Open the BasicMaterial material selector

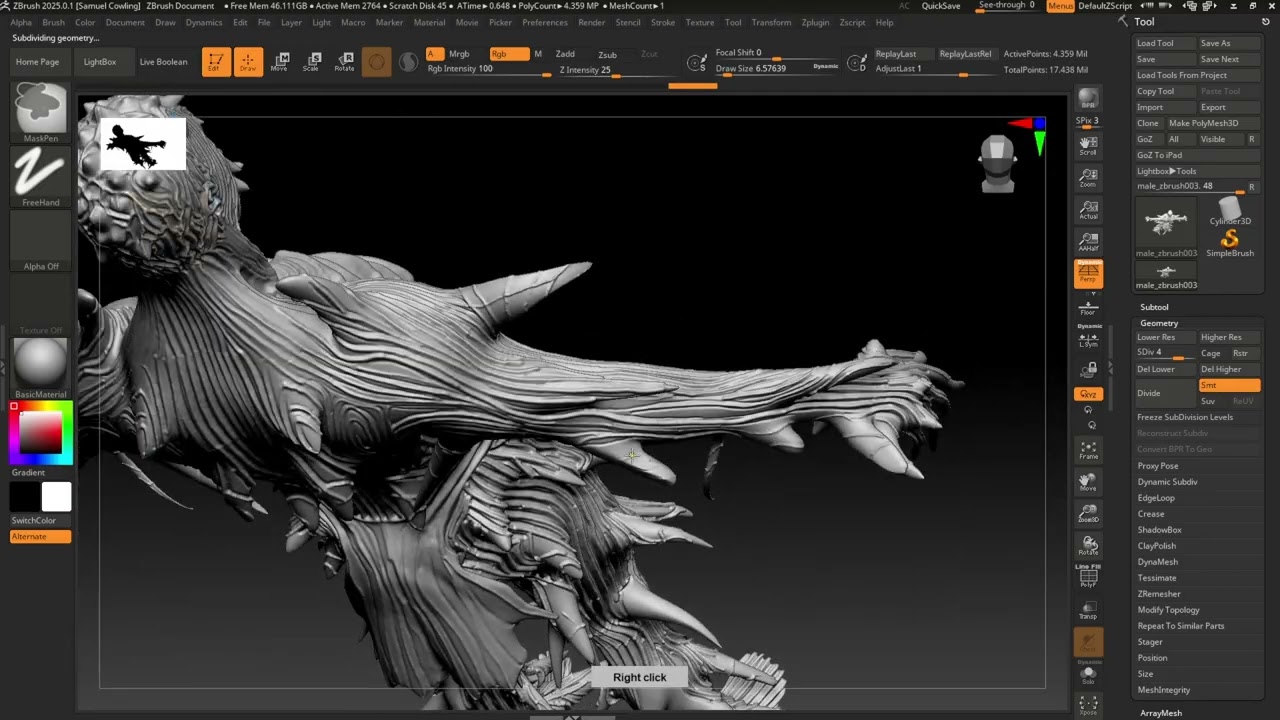(40, 368)
